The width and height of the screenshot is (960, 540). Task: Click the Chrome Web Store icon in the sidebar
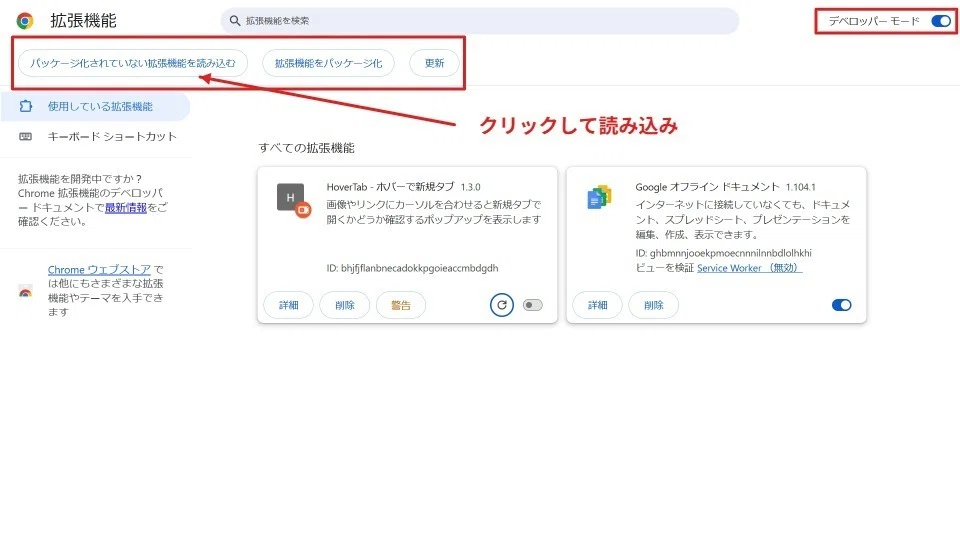point(25,291)
